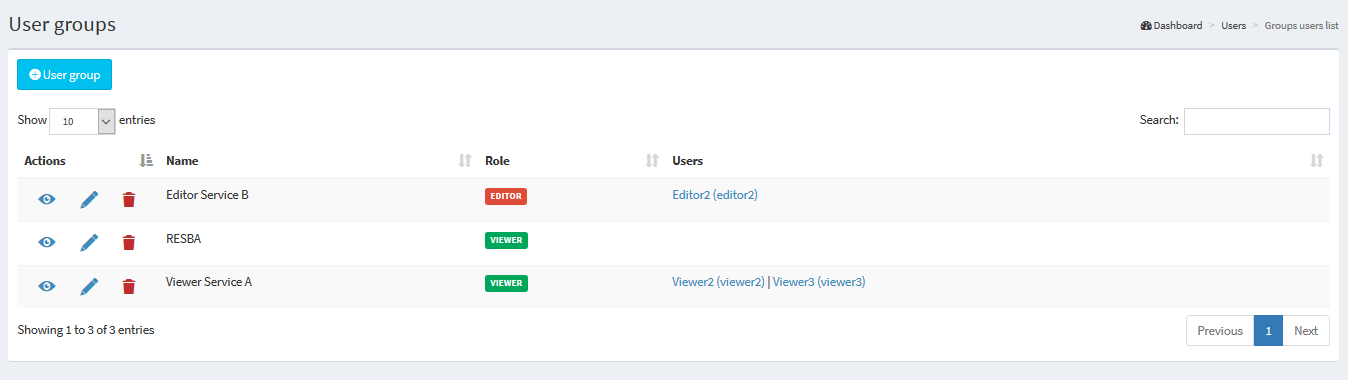
Task: Edit the Editor Service B group
Action: click(x=89, y=200)
